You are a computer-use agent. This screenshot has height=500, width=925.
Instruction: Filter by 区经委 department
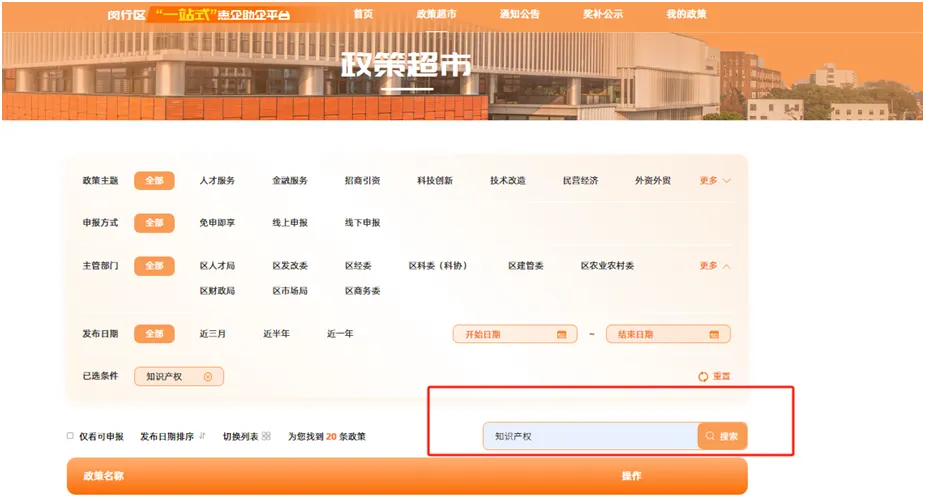pos(358,266)
